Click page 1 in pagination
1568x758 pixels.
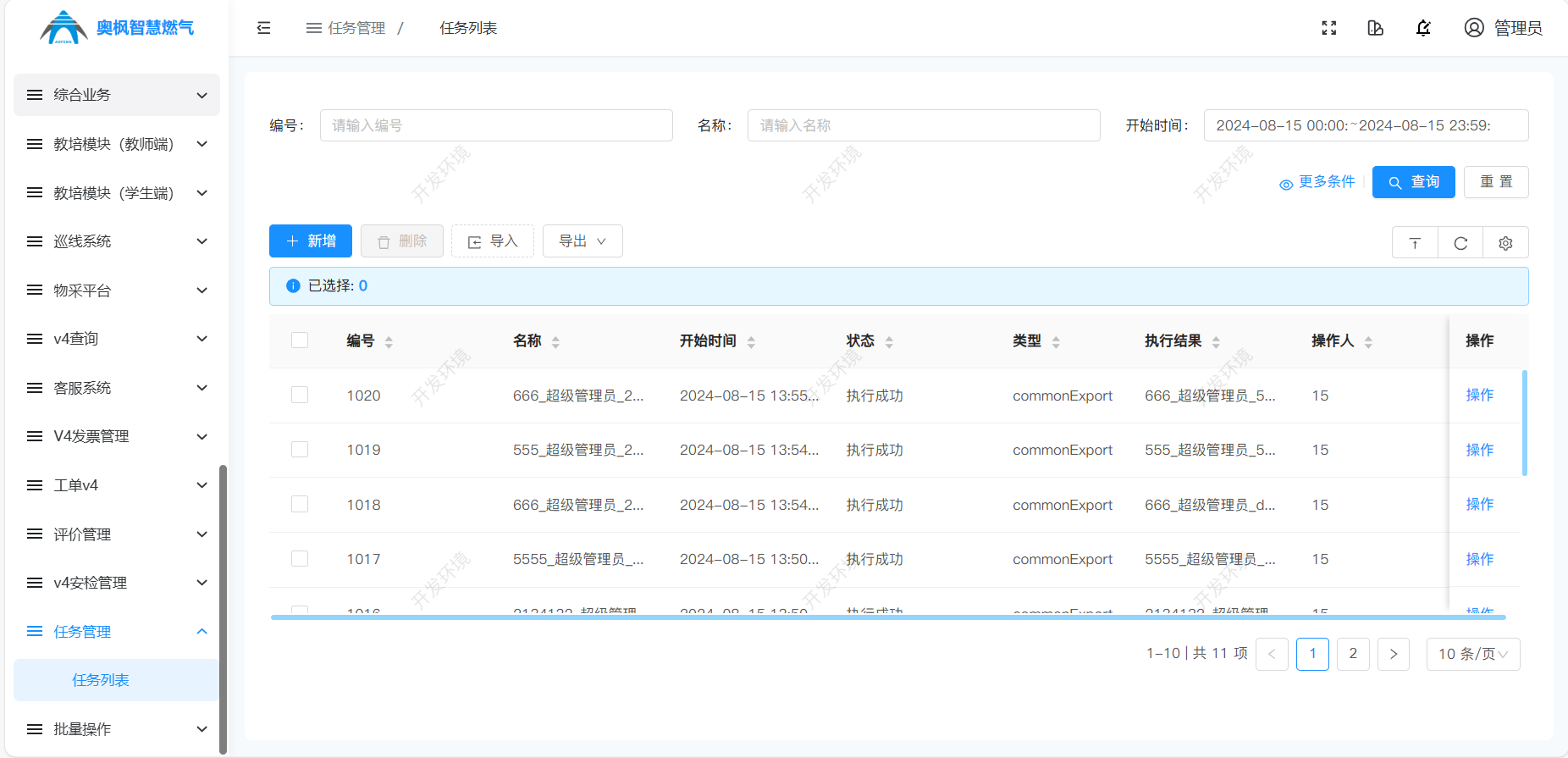[x=1312, y=654]
